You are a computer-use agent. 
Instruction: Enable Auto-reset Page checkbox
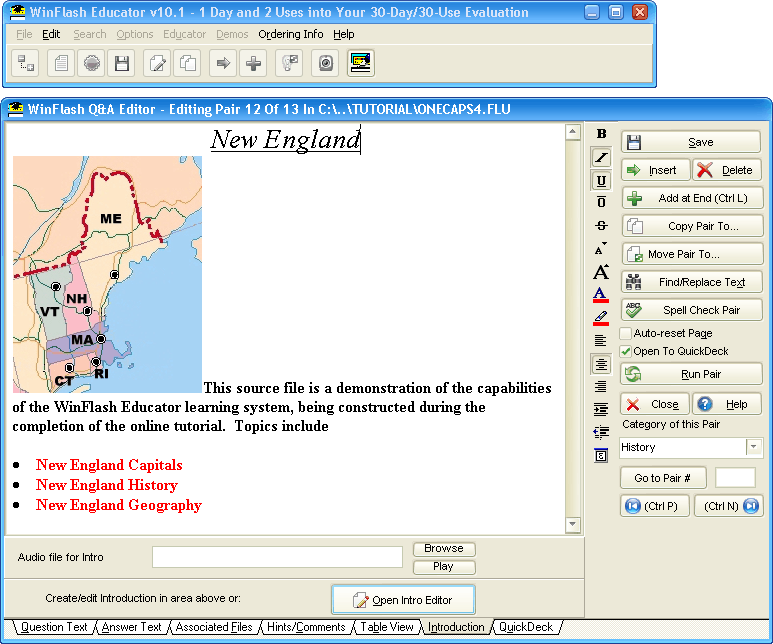tap(626, 333)
